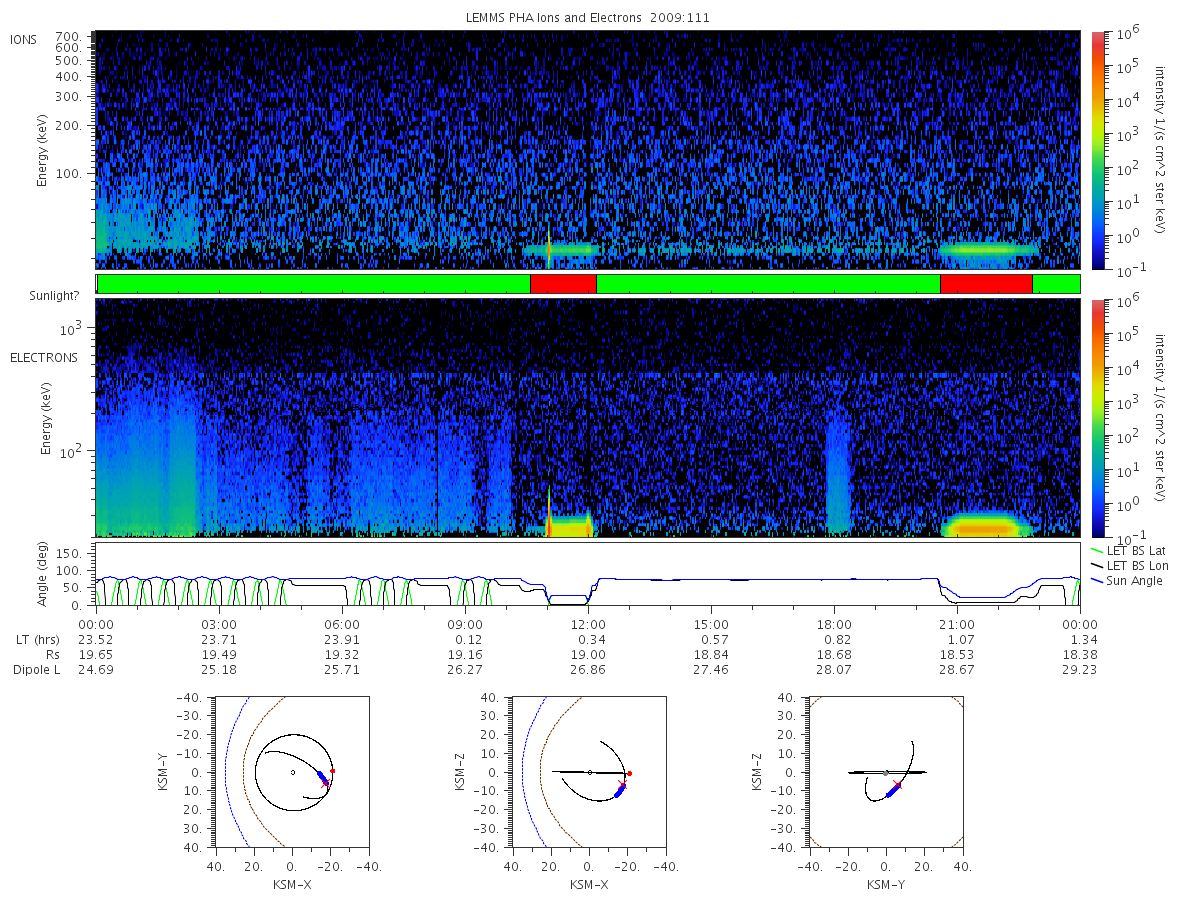This screenshot has height=900, width=1200.
Task: Select the 'ELECTRONS' panel label
Action: pyautogui.click(x=43, y=357)
